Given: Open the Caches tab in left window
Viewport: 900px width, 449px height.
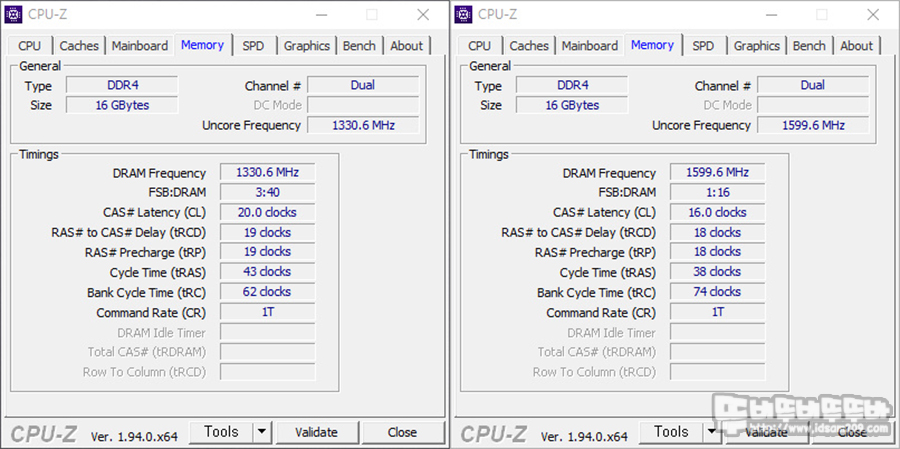Looking at the screenshot, I should point(79,46).
